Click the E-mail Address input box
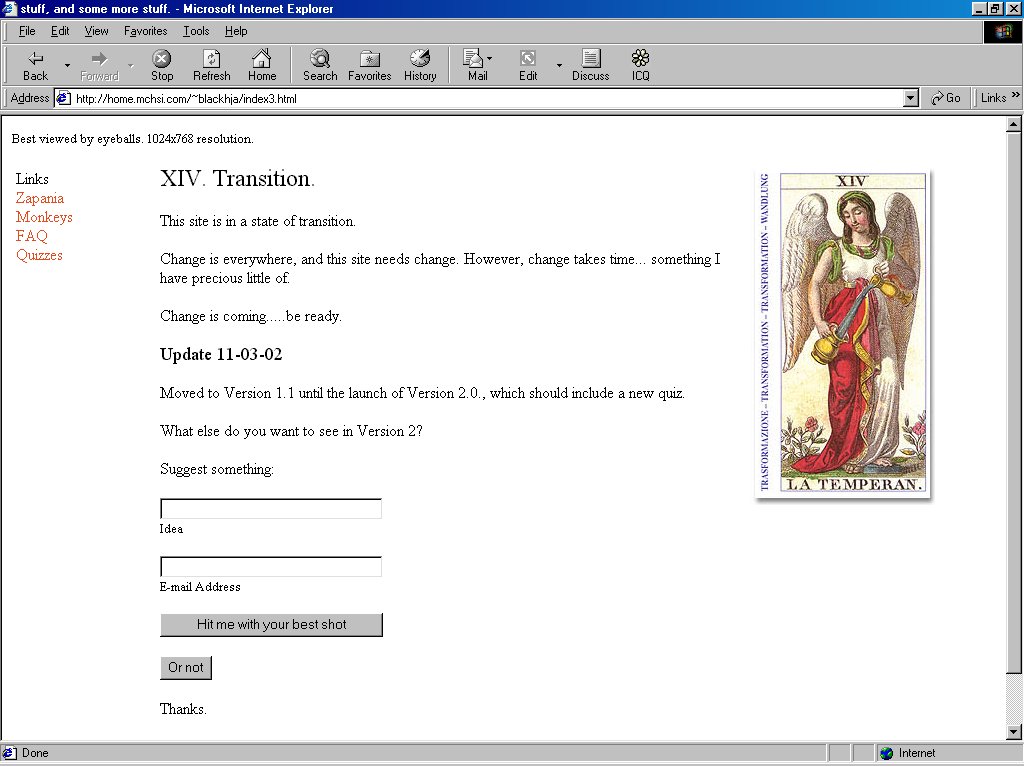 coord(271,567)
